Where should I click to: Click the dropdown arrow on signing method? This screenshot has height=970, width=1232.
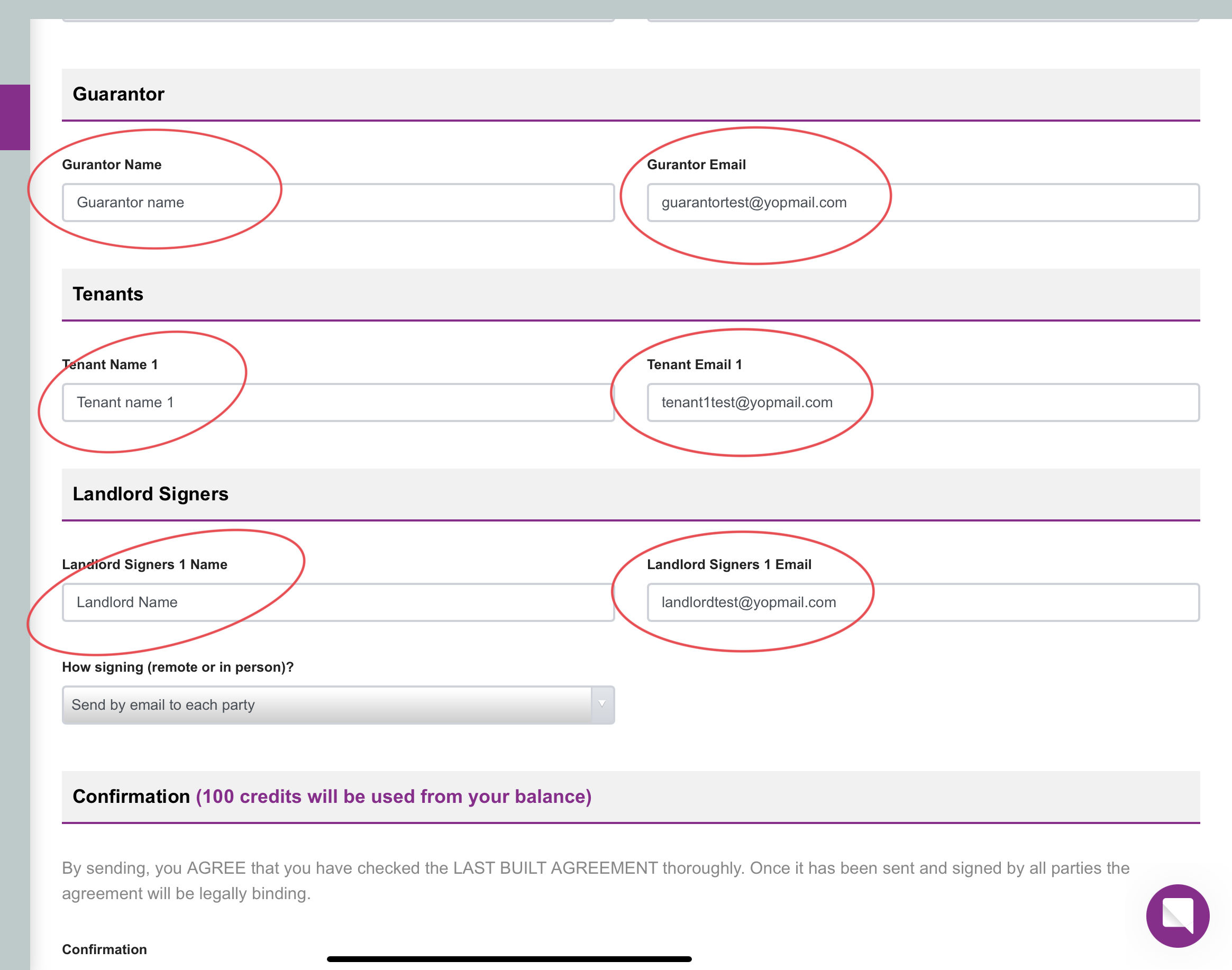602,704
